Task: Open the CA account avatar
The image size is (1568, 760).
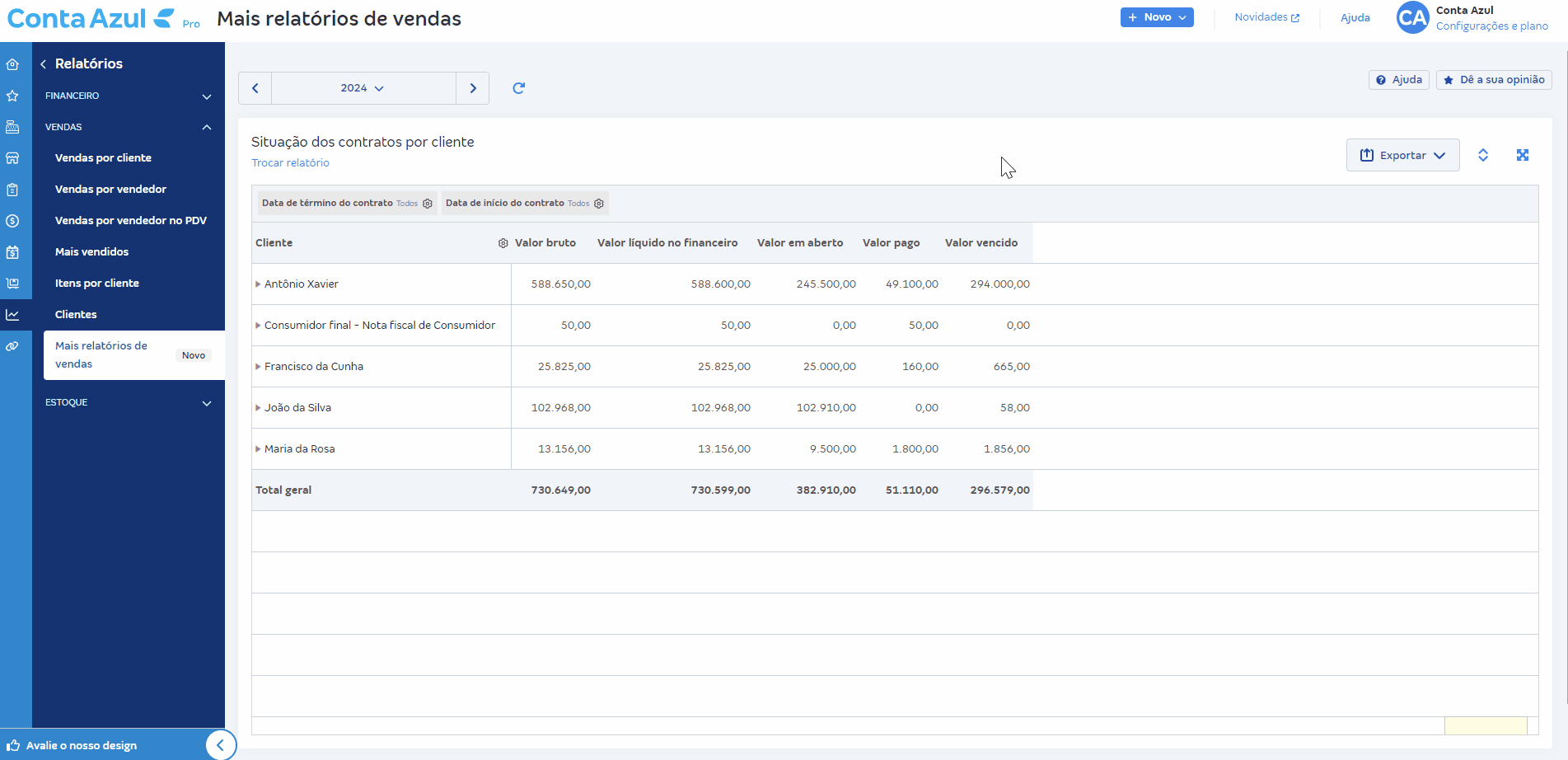Action: 1412,17
